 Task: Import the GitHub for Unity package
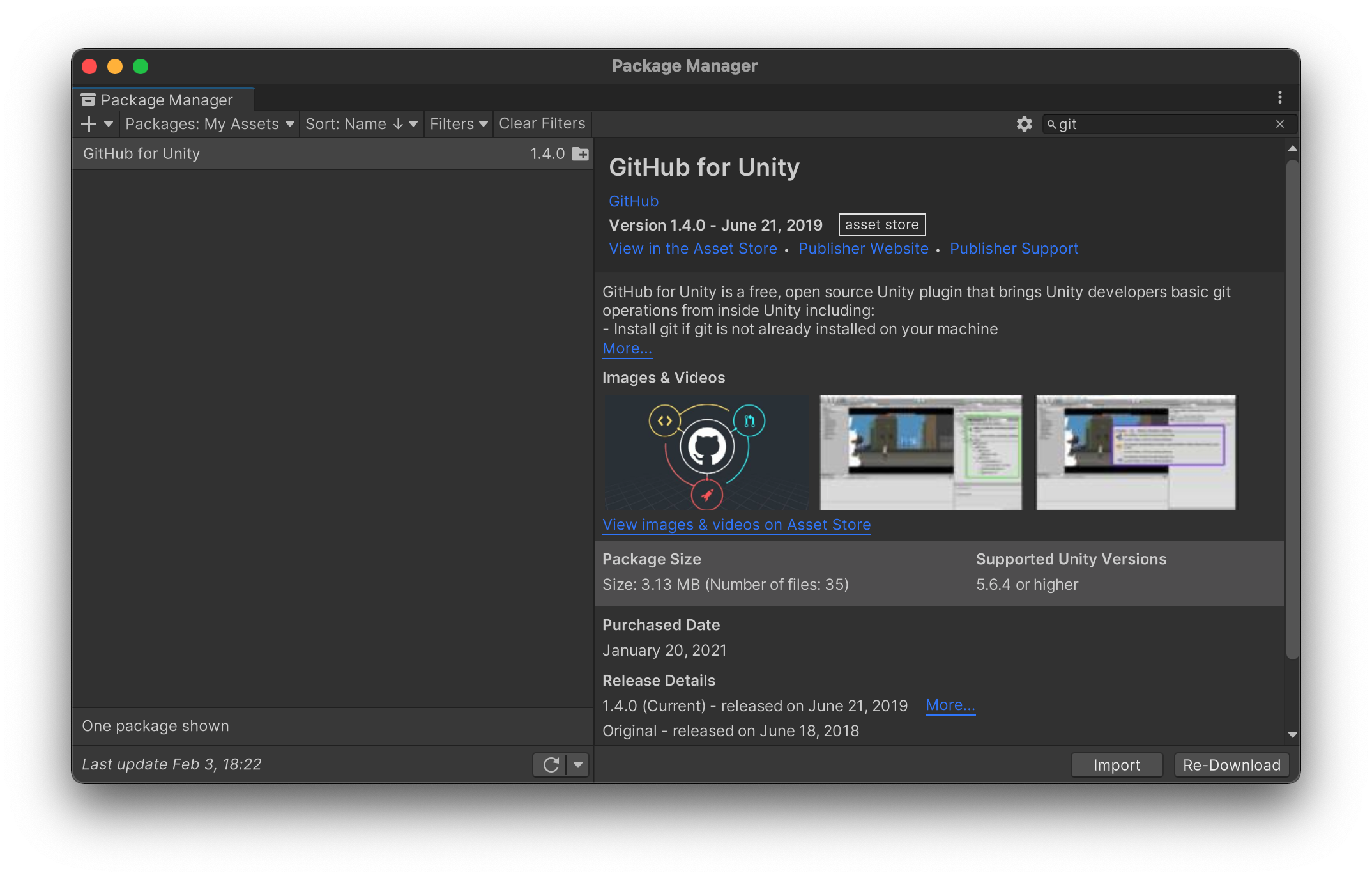tap(1117, 764)
